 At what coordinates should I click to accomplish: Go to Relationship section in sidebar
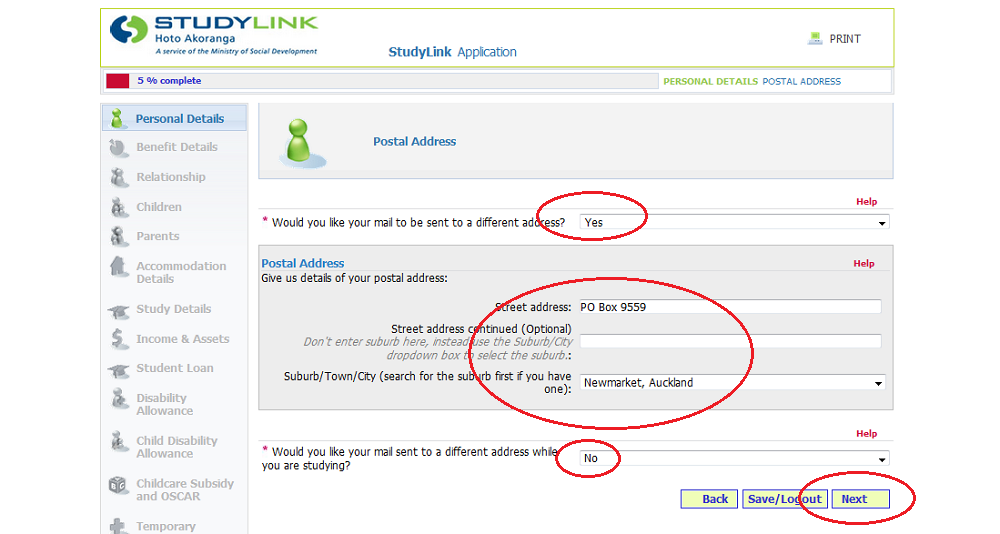(x=170, y=177)
